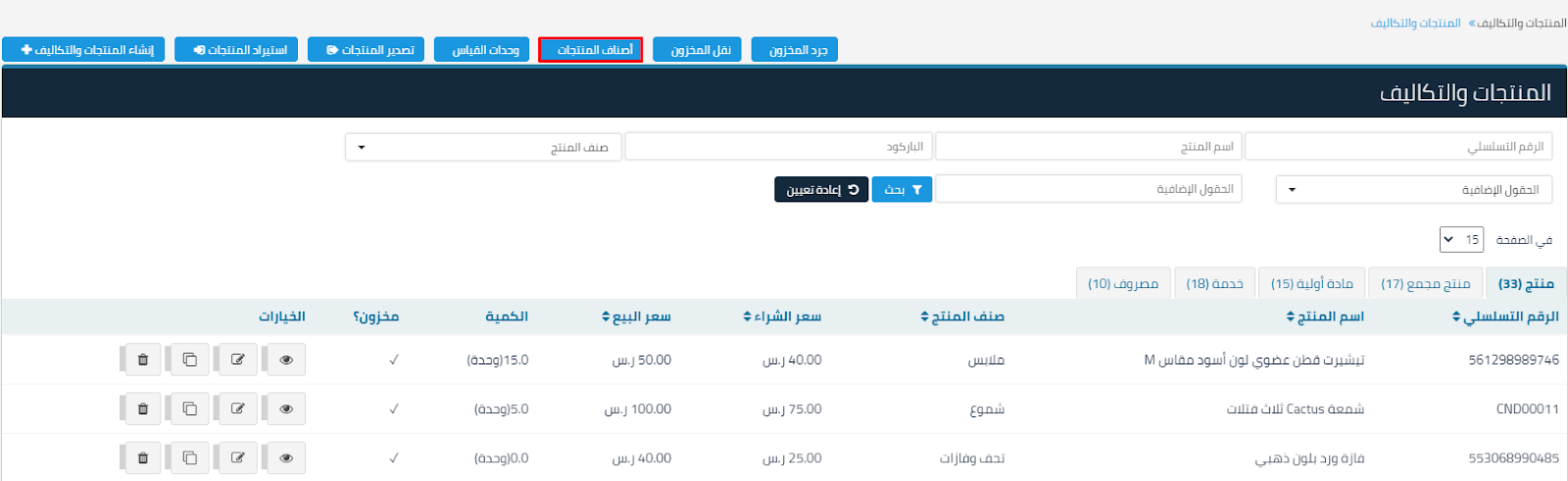Screen dimensions: 1568x481
Task: Click the اسم المنتج search input field
Action: click(x=1088, y=147)
